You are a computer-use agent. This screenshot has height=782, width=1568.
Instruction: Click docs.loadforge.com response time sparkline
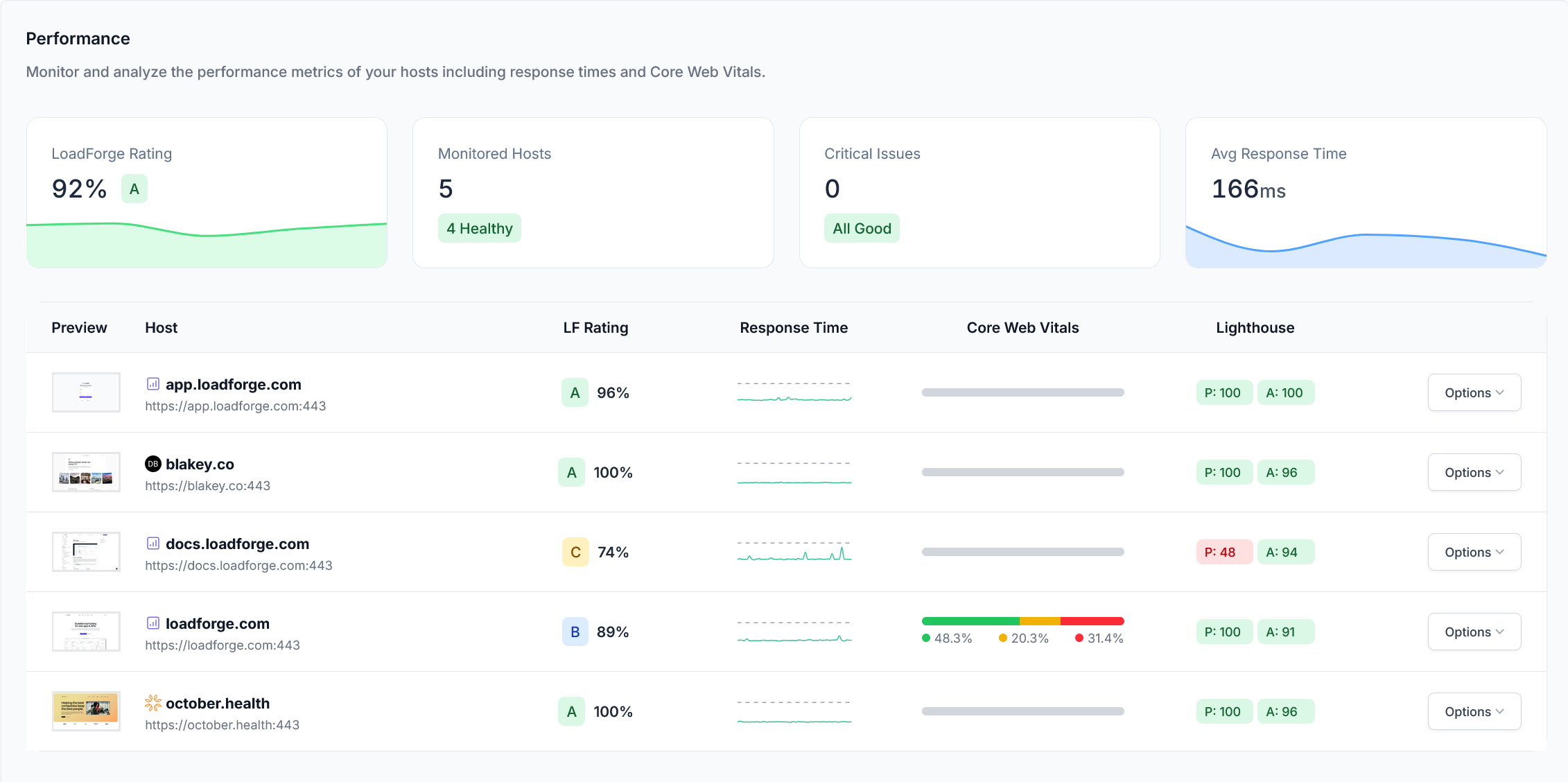(x=794, y=552)
